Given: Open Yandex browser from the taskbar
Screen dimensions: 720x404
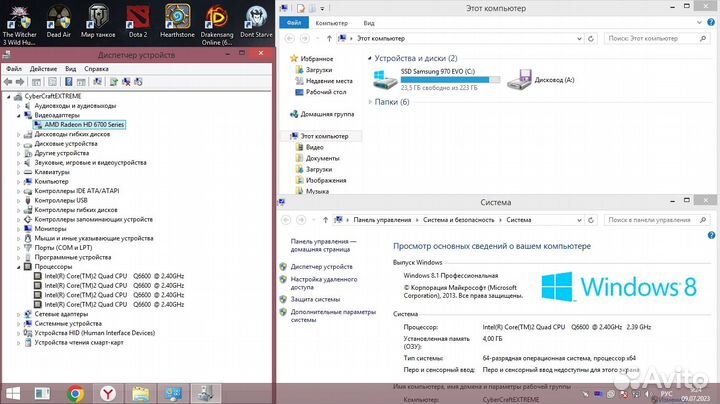Looking at the screenshot, I should (x=108, y=393).
